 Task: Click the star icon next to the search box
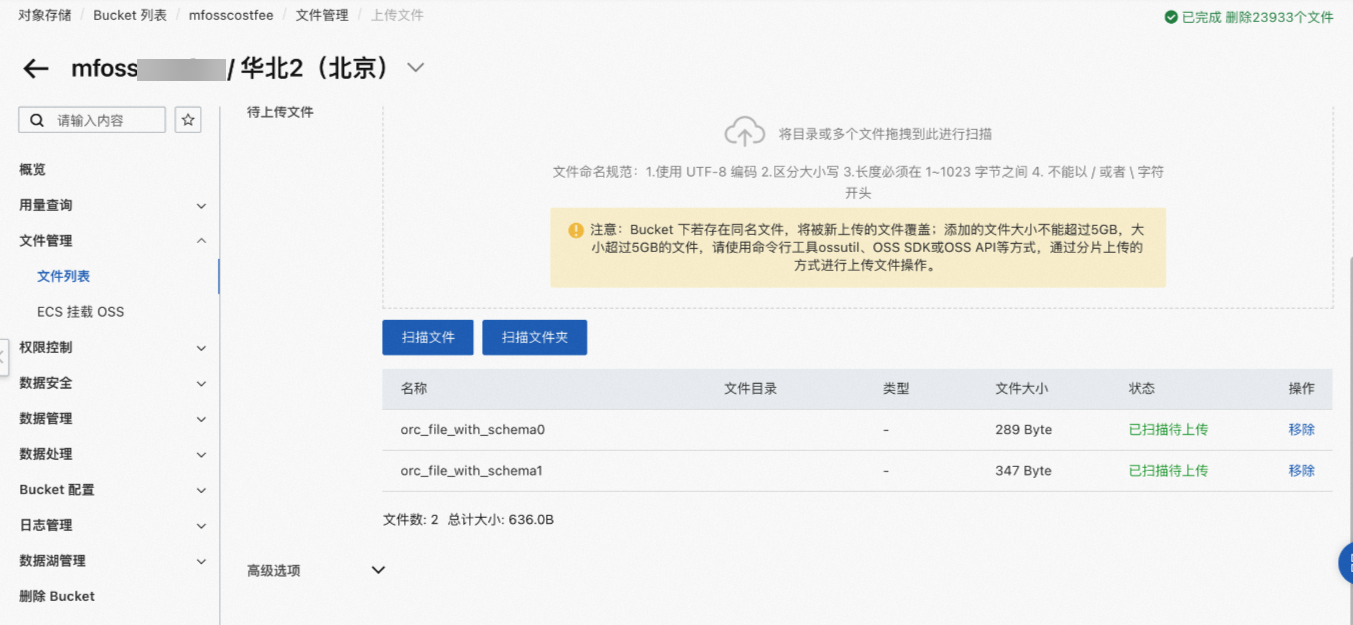point(188,119)
